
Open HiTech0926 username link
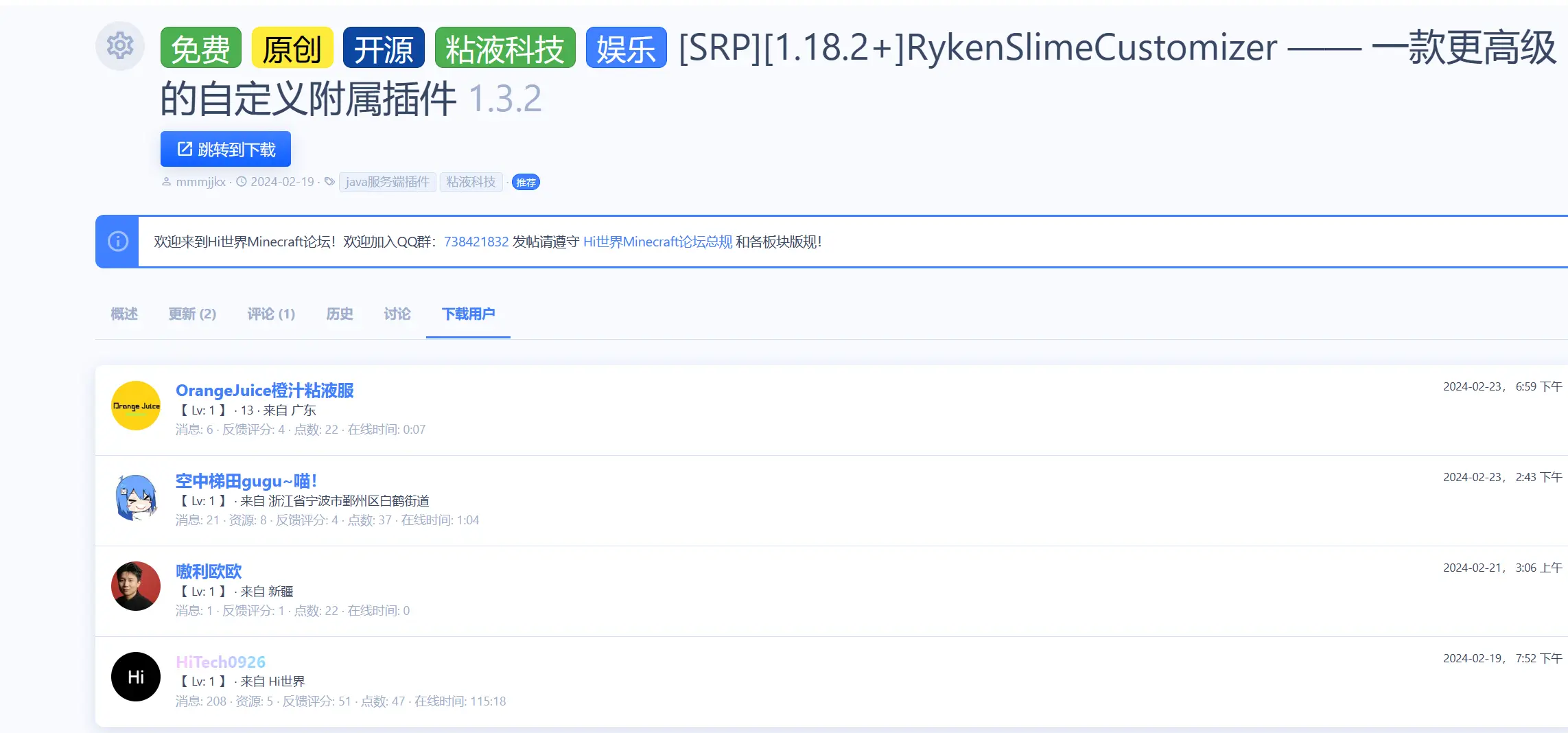220,662
